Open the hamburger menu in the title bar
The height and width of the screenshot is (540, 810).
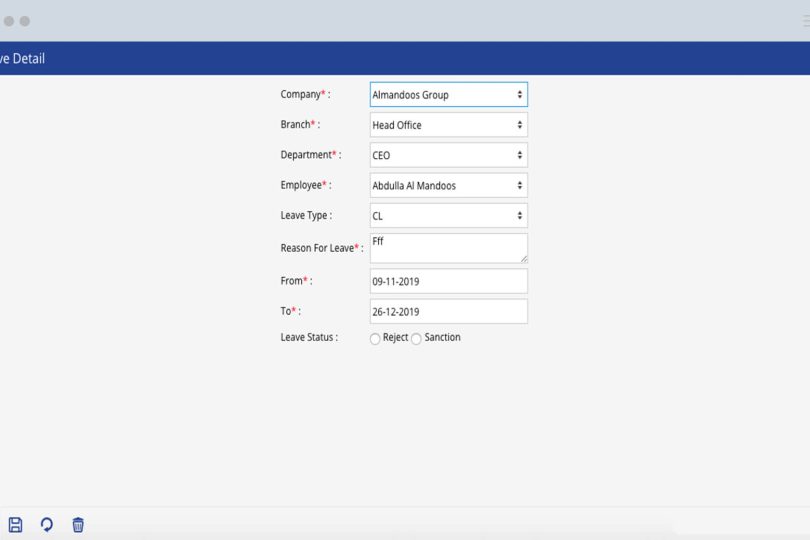pos(805,21)
